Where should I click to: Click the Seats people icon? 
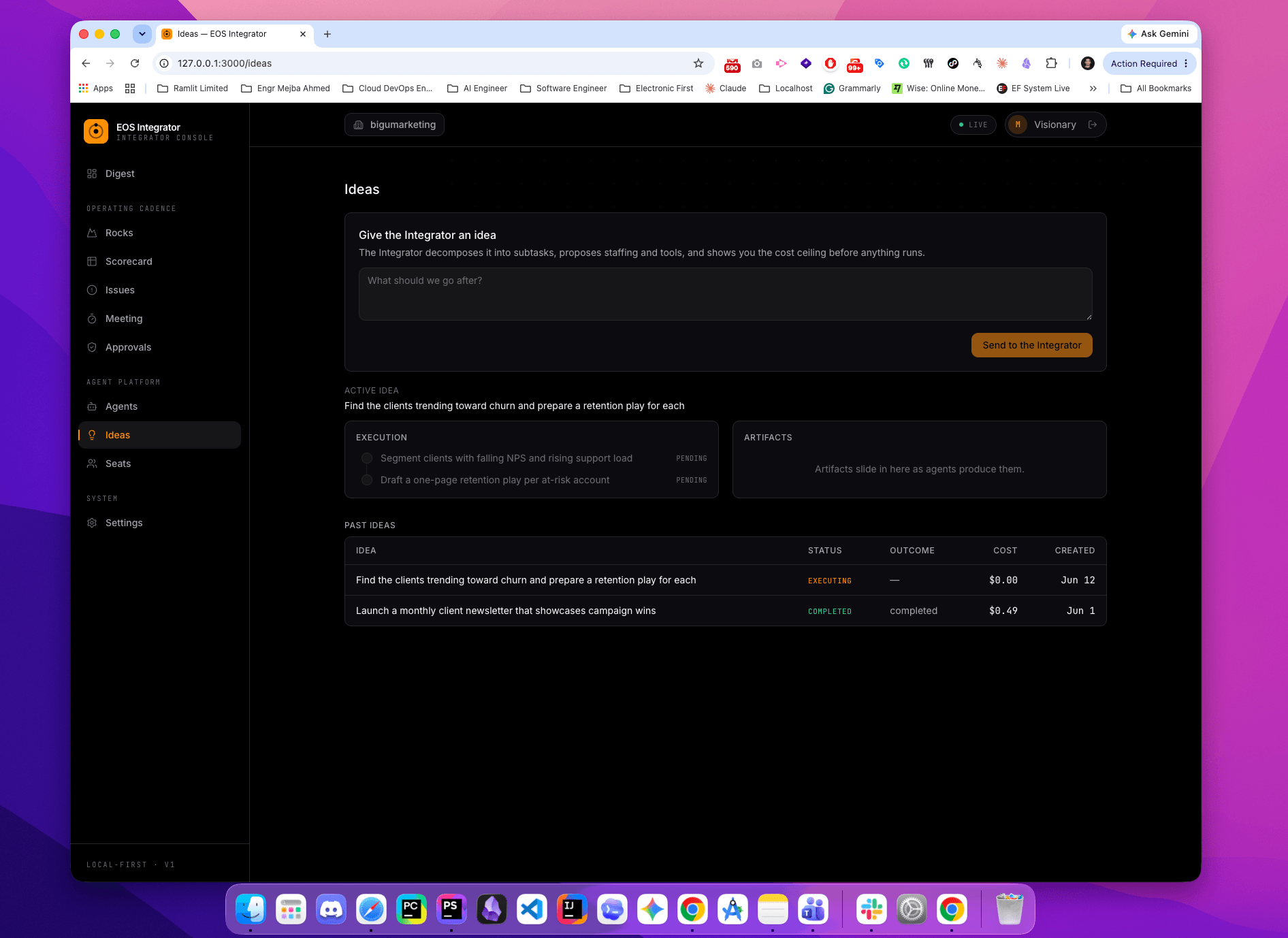click(x=92, y=464)
